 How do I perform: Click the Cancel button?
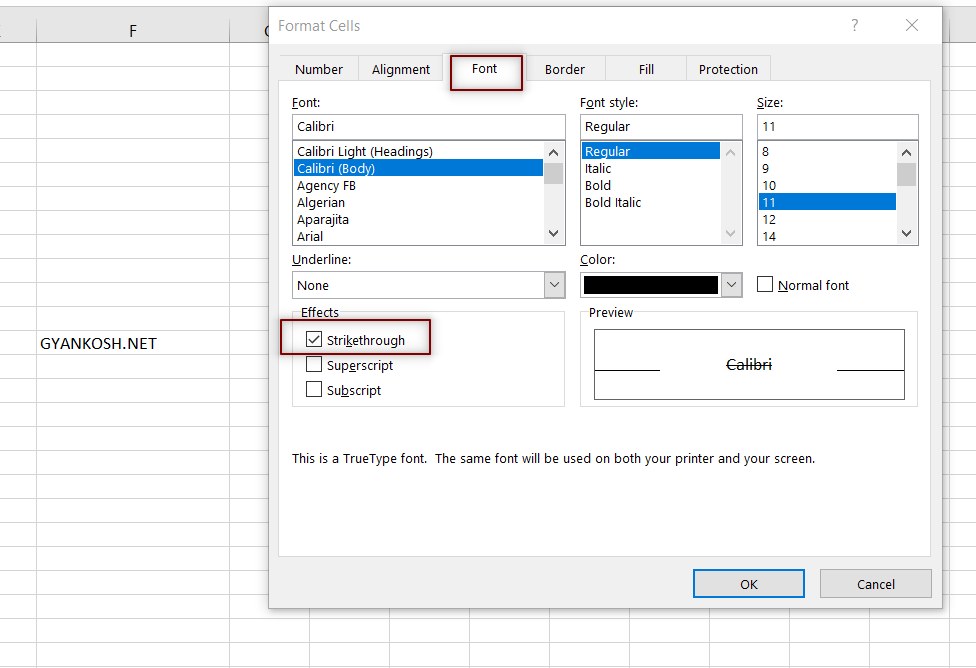[875, 583]
